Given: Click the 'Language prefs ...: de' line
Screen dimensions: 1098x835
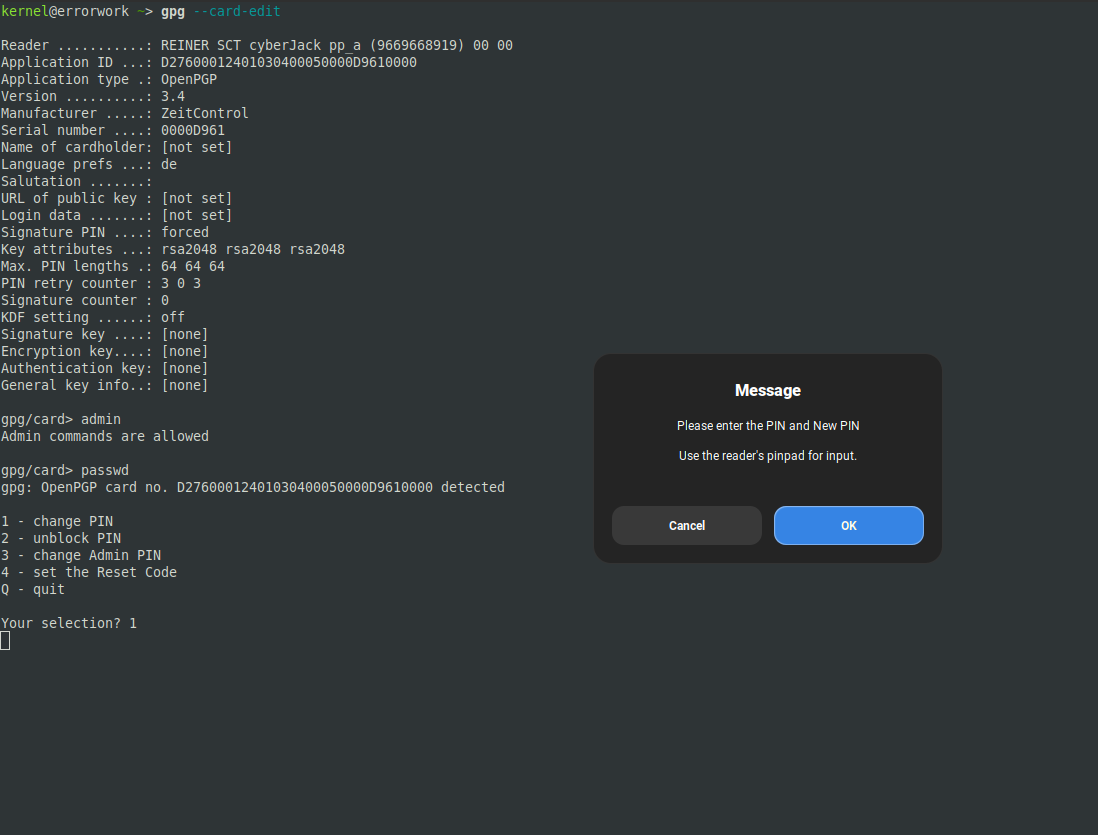Looking at the screenshot, I should pos(89,165).
